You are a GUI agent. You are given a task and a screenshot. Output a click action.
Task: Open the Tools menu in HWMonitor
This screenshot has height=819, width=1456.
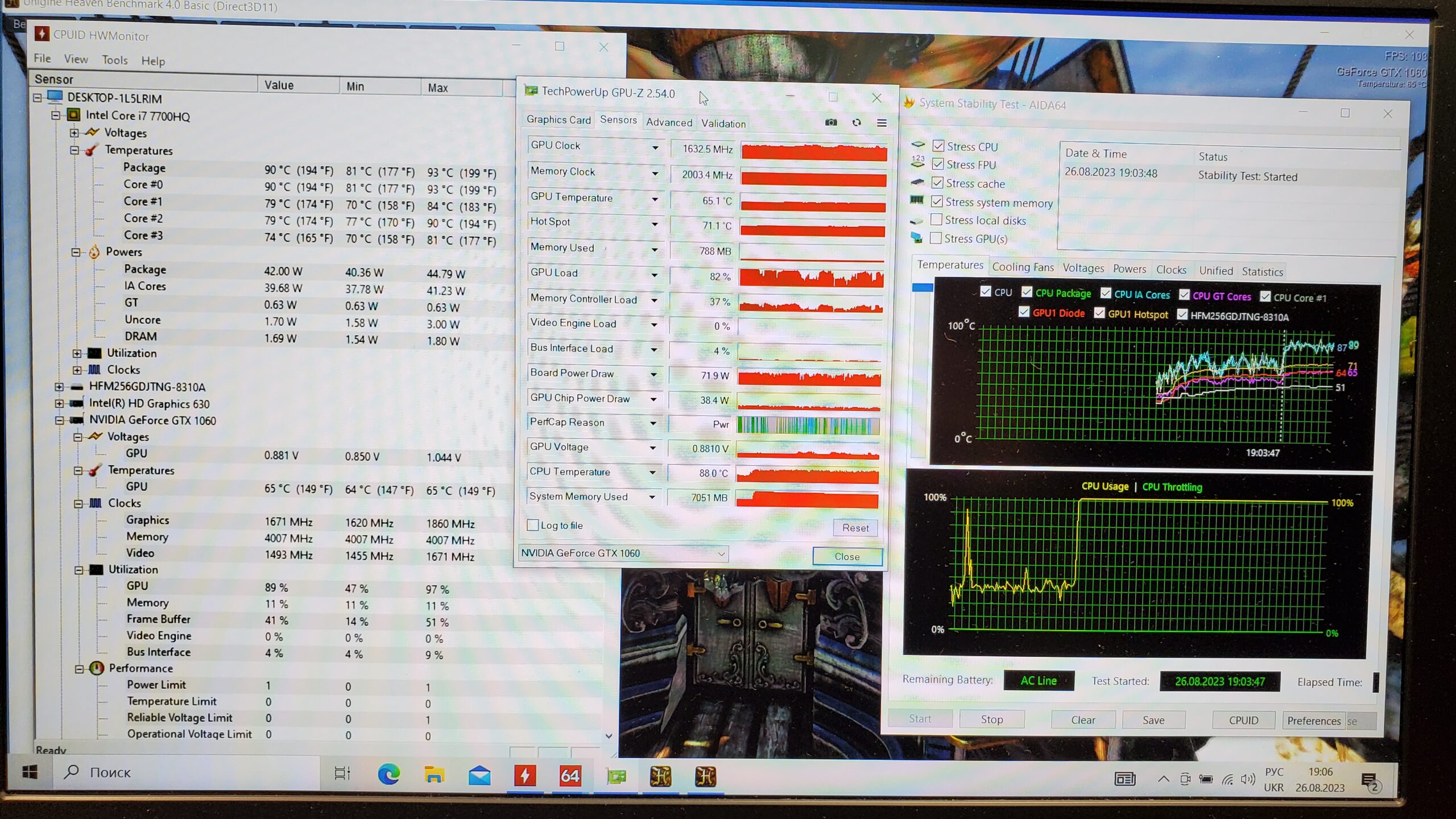pos(114,60)
